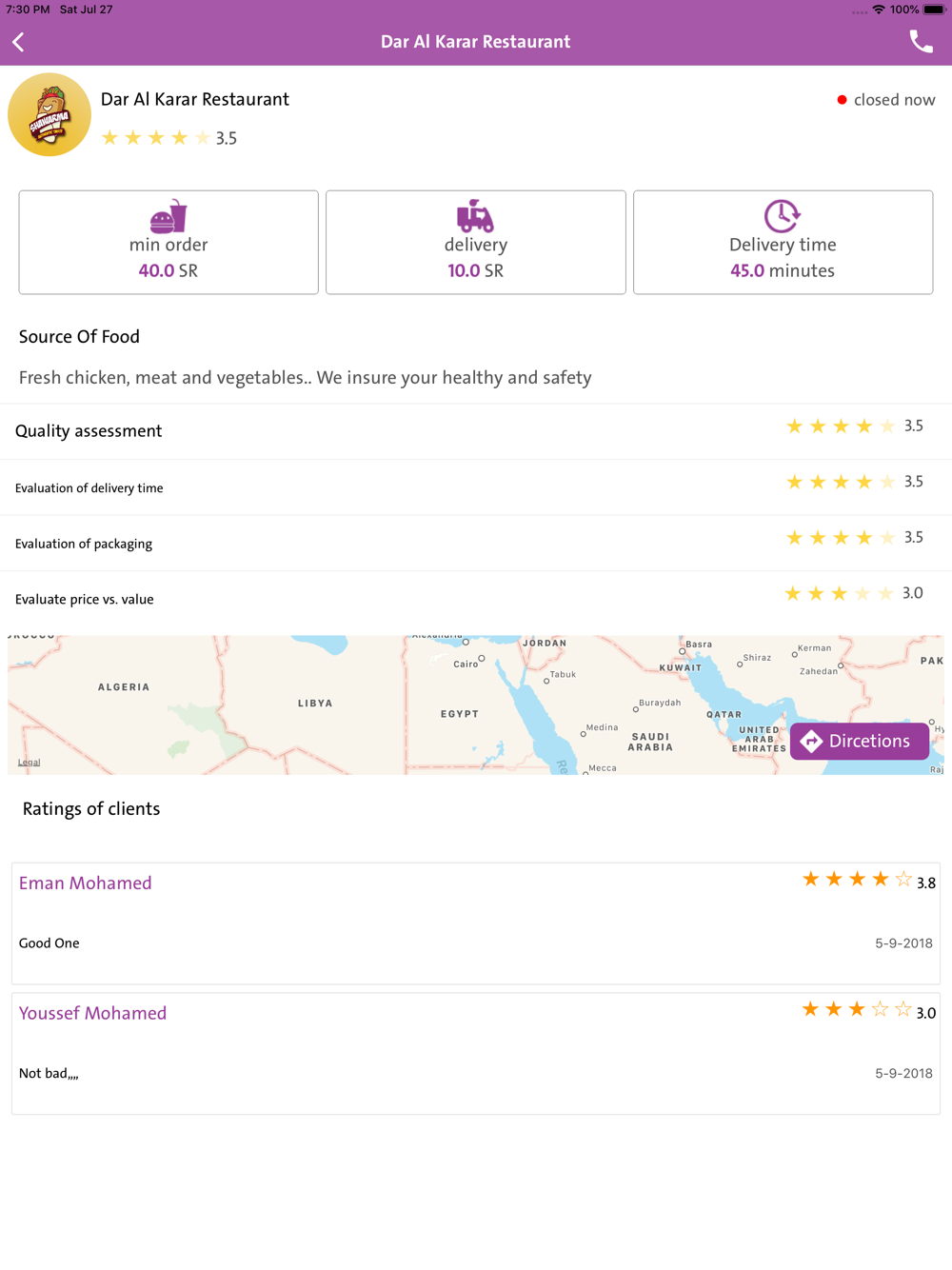This screenshot has height=1270, width=952.
Task: Tap Evaluation of delivery time stars
Action: pyautogui.click(x=841, y=483)
